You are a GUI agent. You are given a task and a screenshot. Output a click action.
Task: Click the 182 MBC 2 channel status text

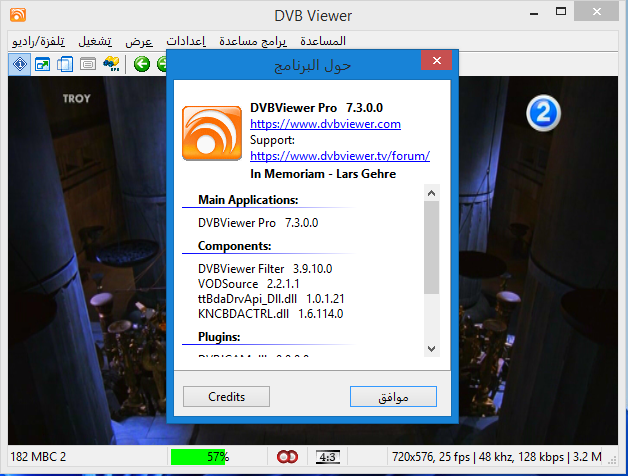click(38, 457)
